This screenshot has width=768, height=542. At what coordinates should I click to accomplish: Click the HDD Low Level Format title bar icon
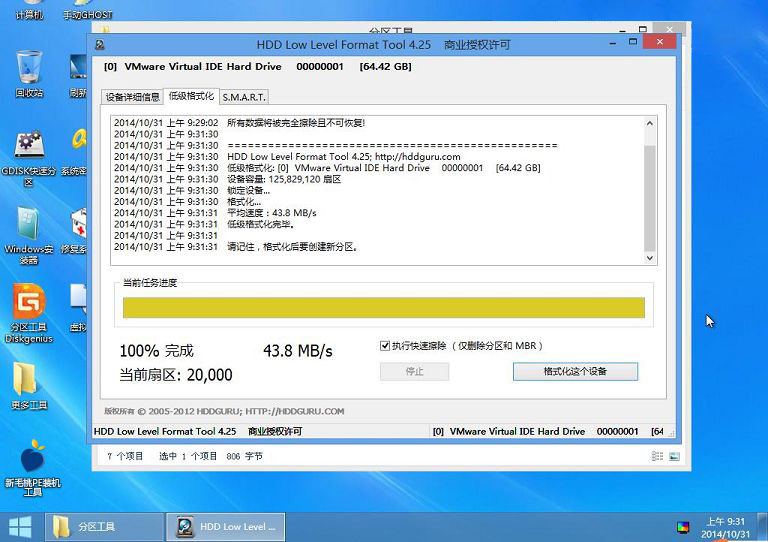click(100, 45)
